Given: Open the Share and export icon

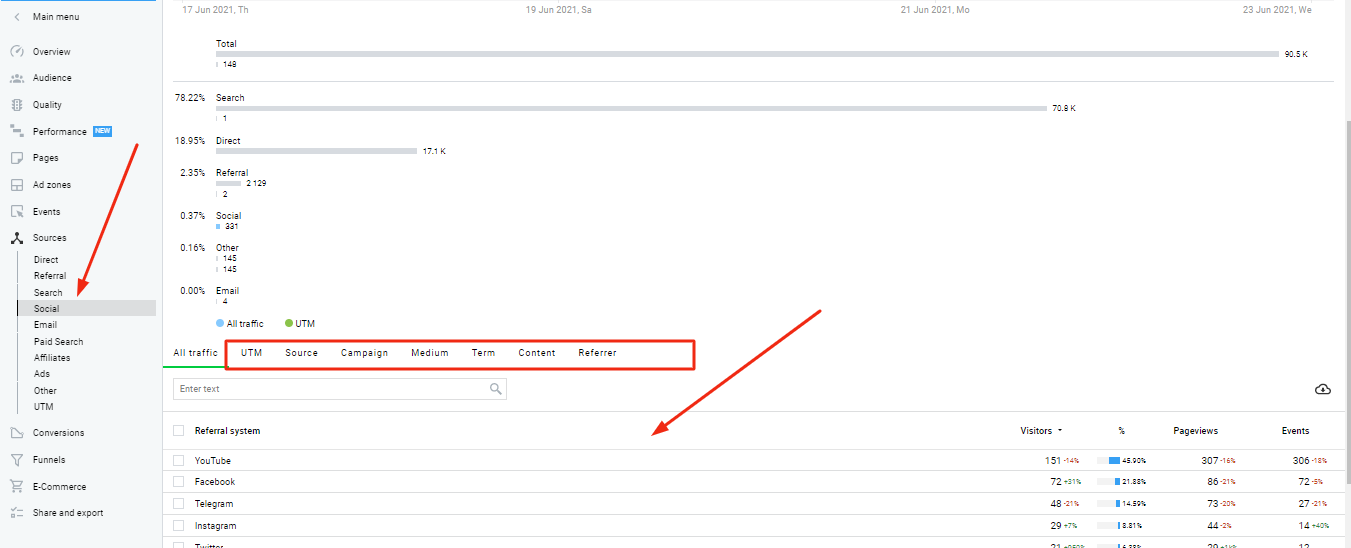Looking at the screenshot, I should pos(17,513).
